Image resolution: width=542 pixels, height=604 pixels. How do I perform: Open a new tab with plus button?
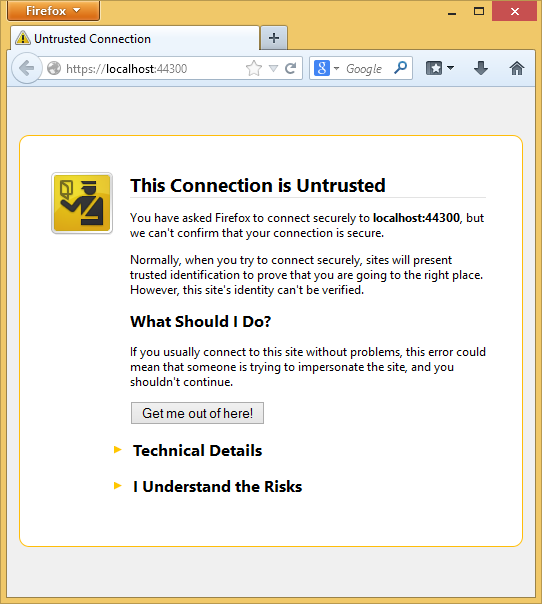tap(274, 38)
